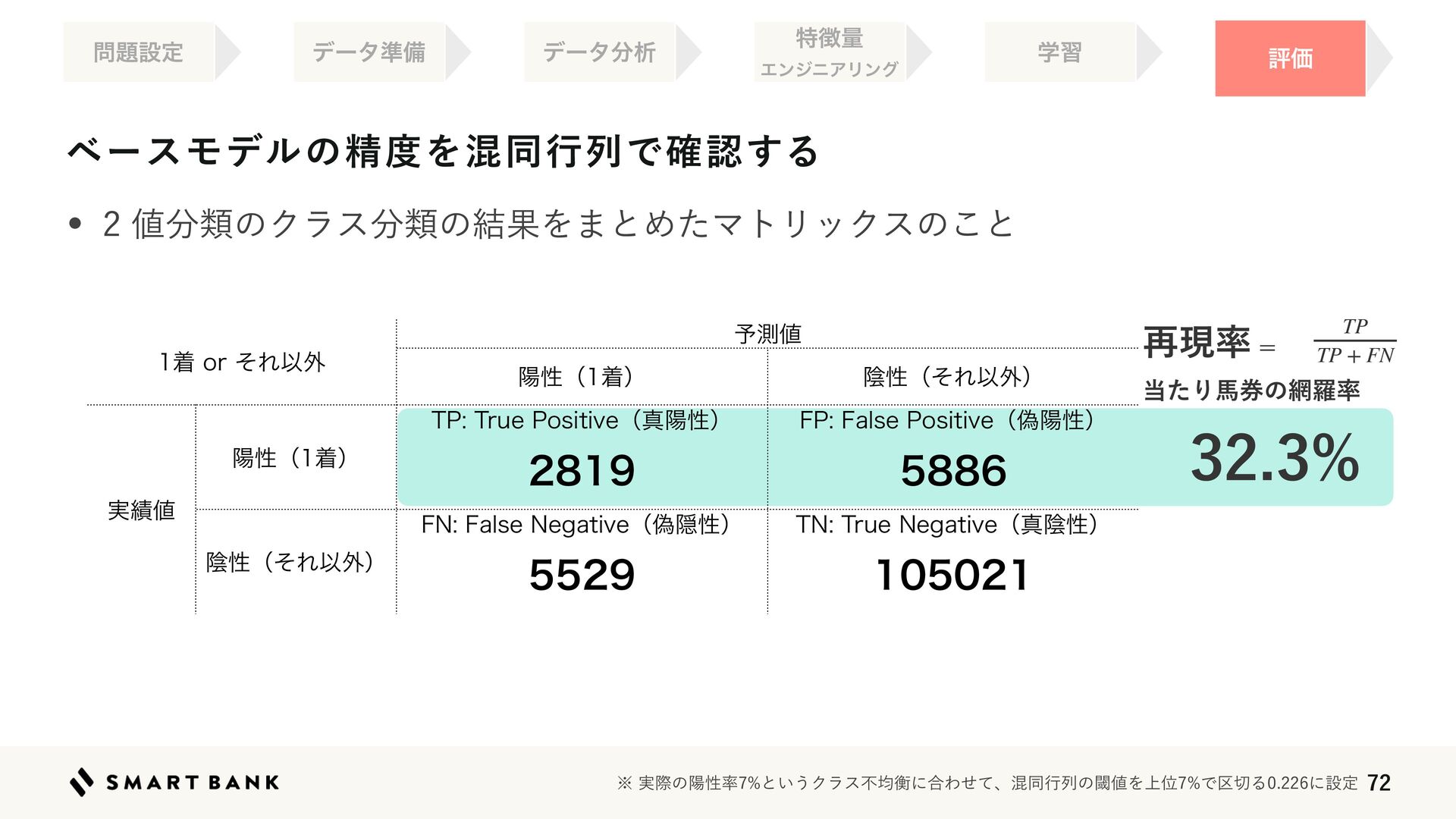Click the arrow after 問題設定 step
This screenshot has height=819, width=1456.
coord(227,52)
